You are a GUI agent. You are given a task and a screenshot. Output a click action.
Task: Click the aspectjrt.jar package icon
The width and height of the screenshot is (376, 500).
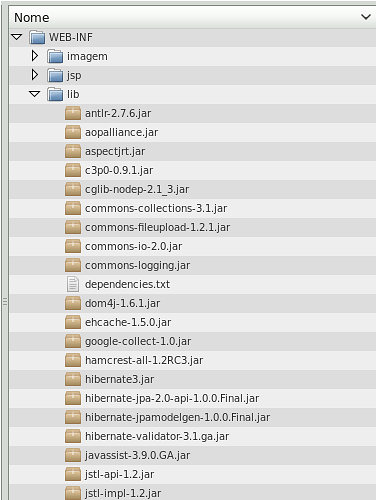click(x=73, y=151)
